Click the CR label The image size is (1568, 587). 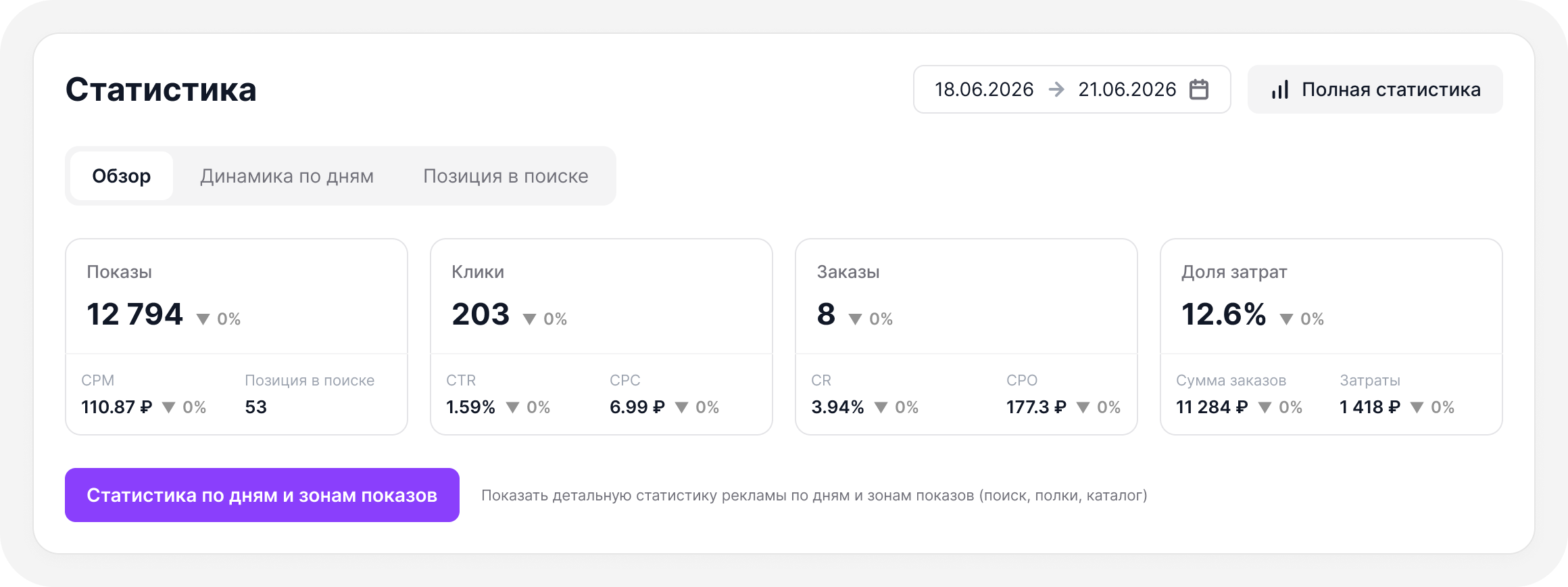pos(821,380)
